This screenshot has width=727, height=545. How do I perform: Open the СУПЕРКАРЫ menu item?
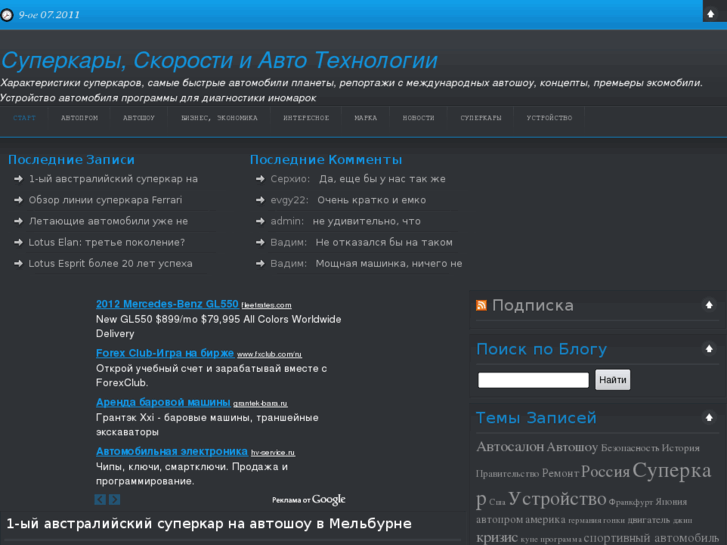481,118
